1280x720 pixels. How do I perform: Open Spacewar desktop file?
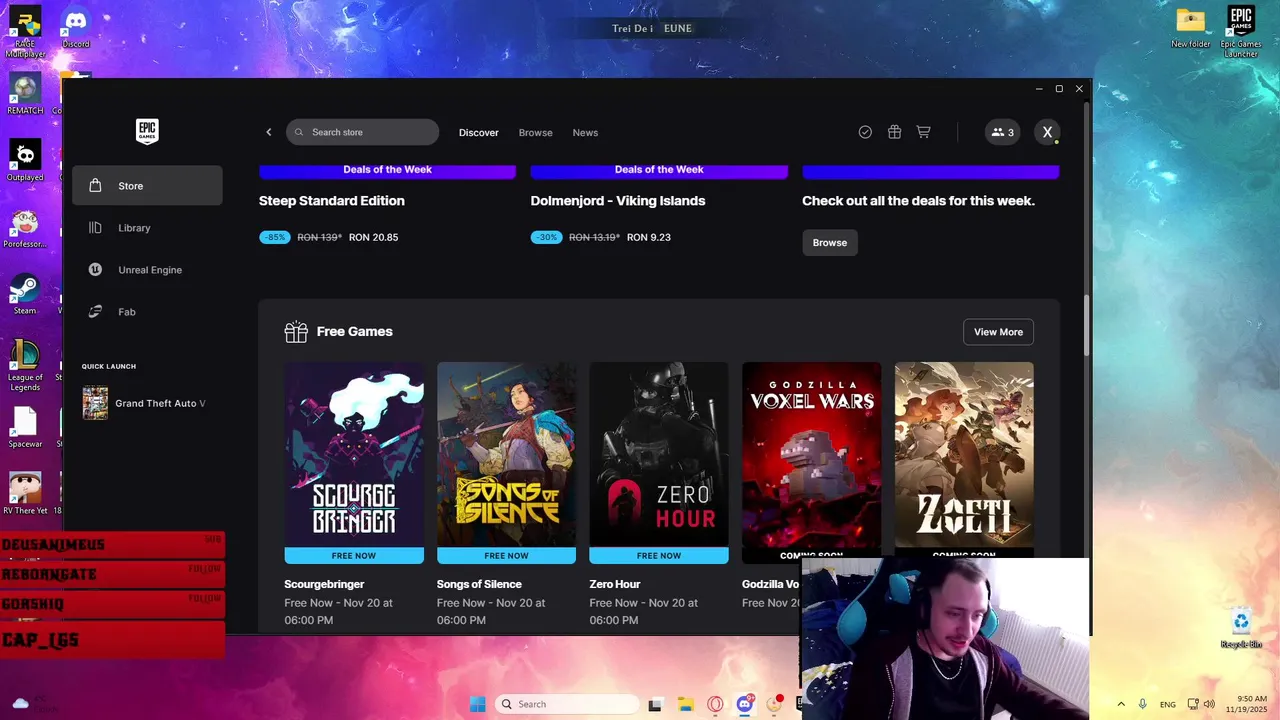(x=25, y=427)
